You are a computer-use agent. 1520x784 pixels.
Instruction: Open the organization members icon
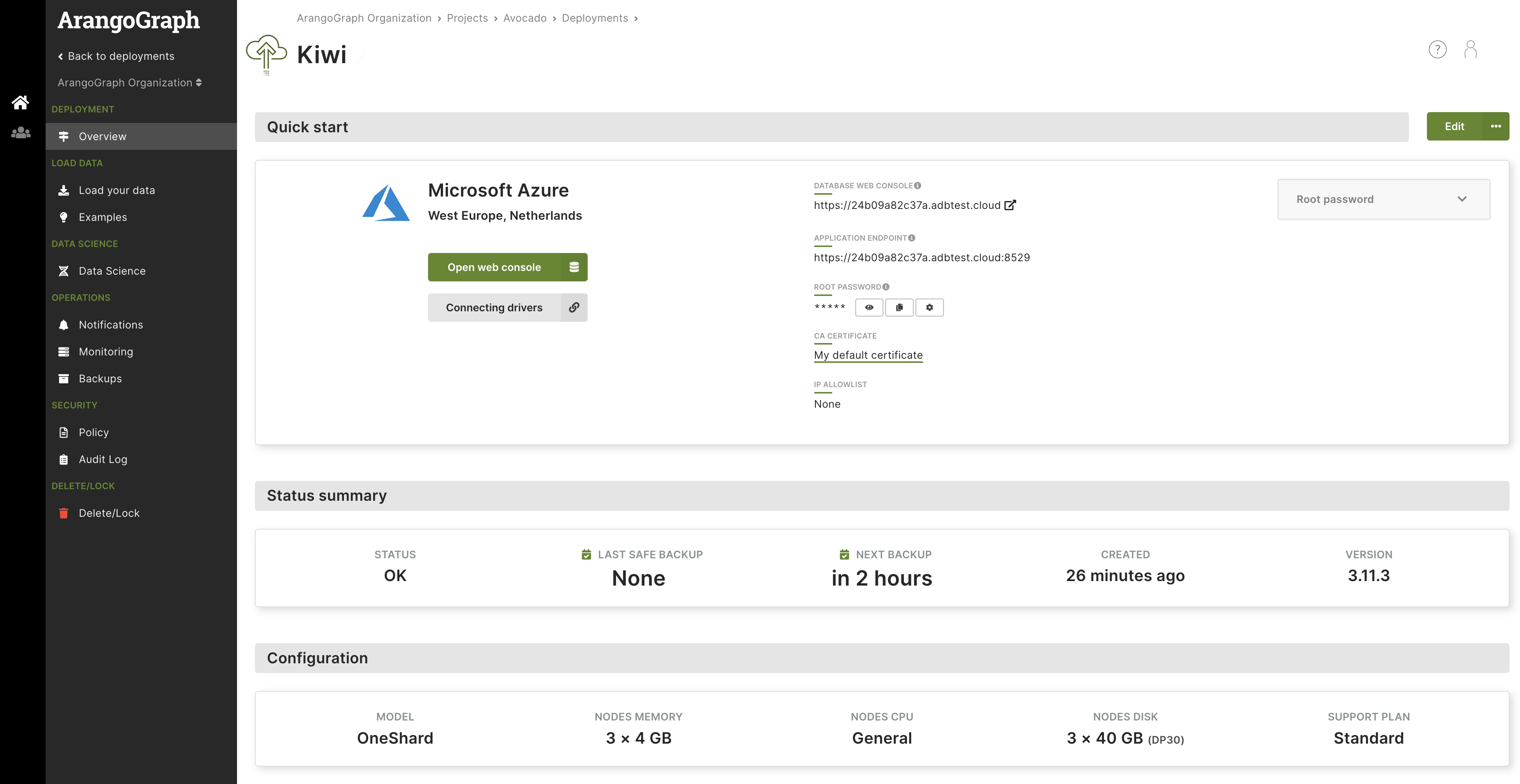tap(21, 133)
